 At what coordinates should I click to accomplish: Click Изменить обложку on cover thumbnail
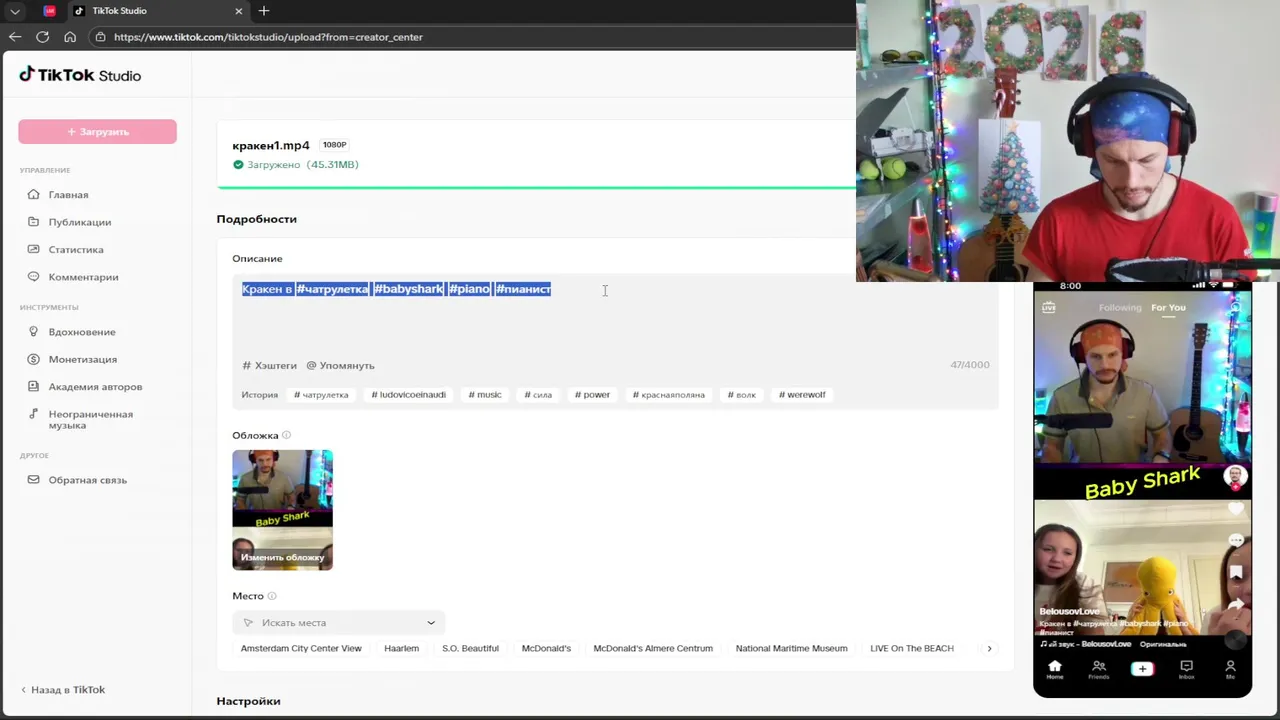point(282,558)
